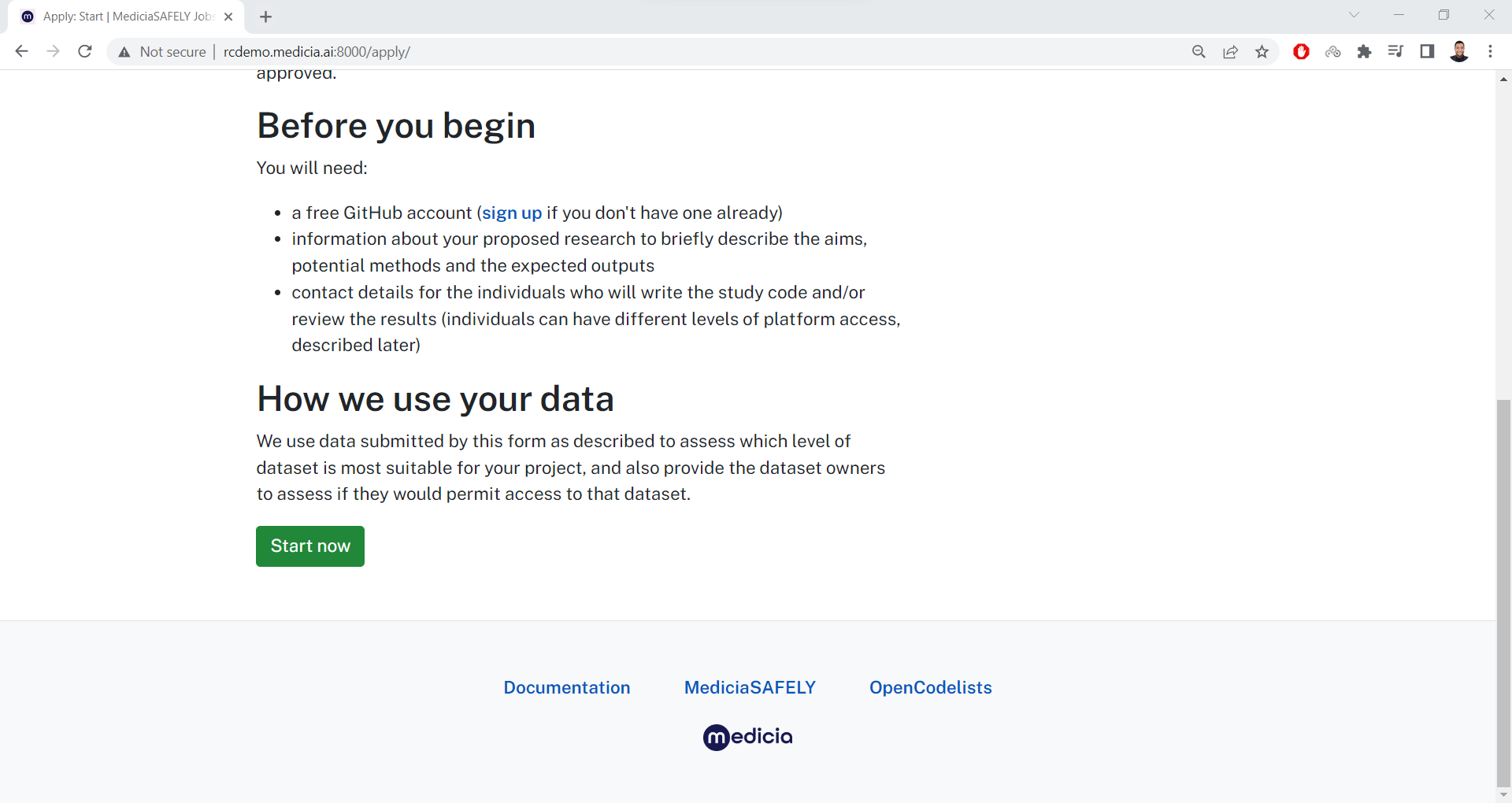
Task: Click the scrollbar down arrow
Action: 1503,795
